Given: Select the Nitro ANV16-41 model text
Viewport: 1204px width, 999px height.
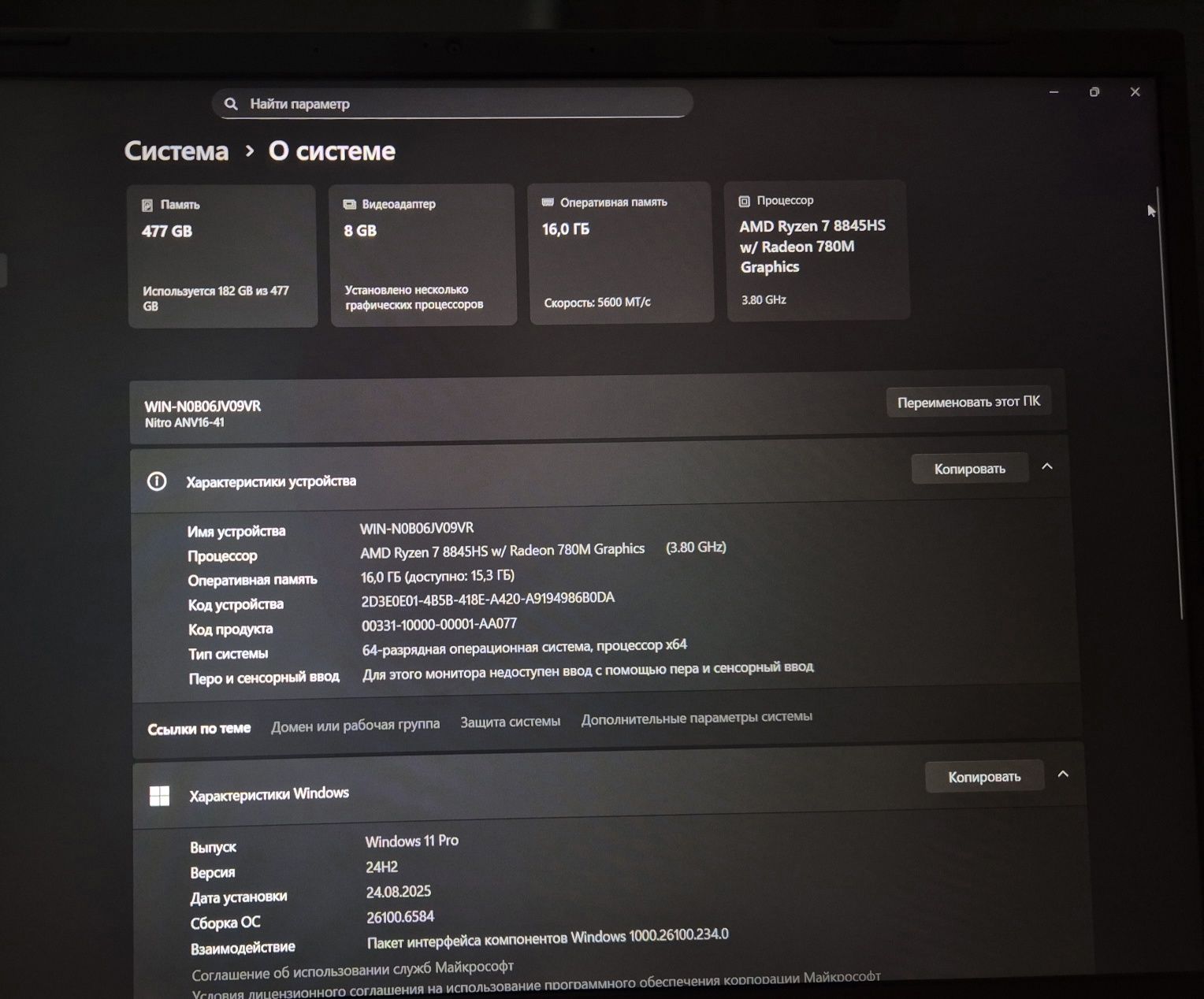Looking at the screenshot, I should pos(184,423).
